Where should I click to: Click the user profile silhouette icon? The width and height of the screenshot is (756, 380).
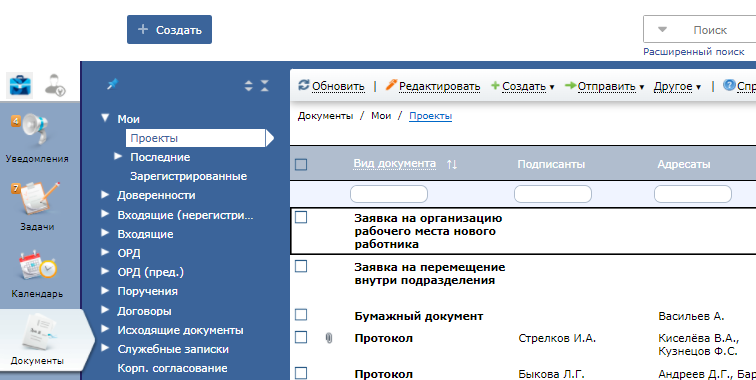(55, 85)
